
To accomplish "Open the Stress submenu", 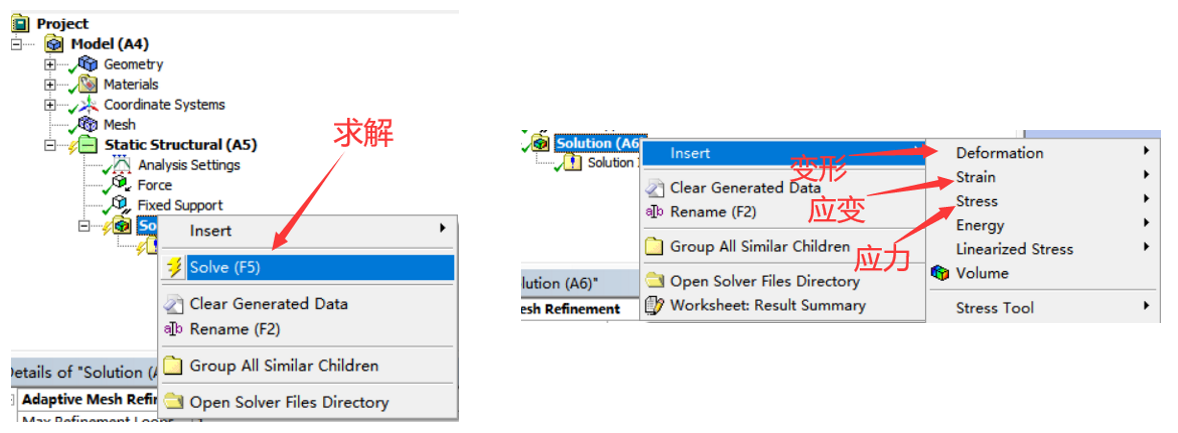I will 977,201.
